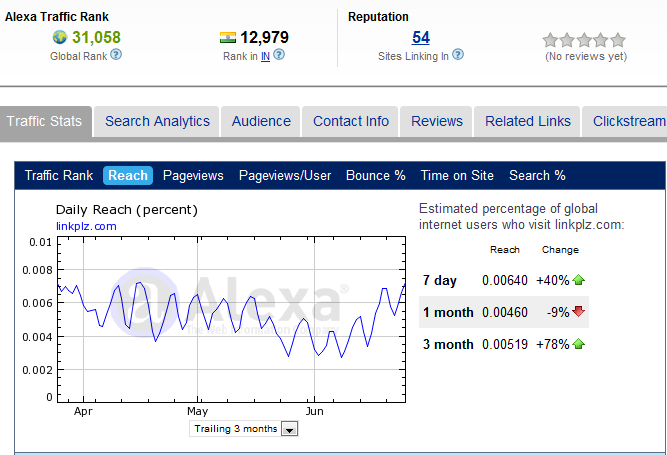667x455 pixels.
Task: Go to the Contact Info tab
Action: tap(351, 121)
